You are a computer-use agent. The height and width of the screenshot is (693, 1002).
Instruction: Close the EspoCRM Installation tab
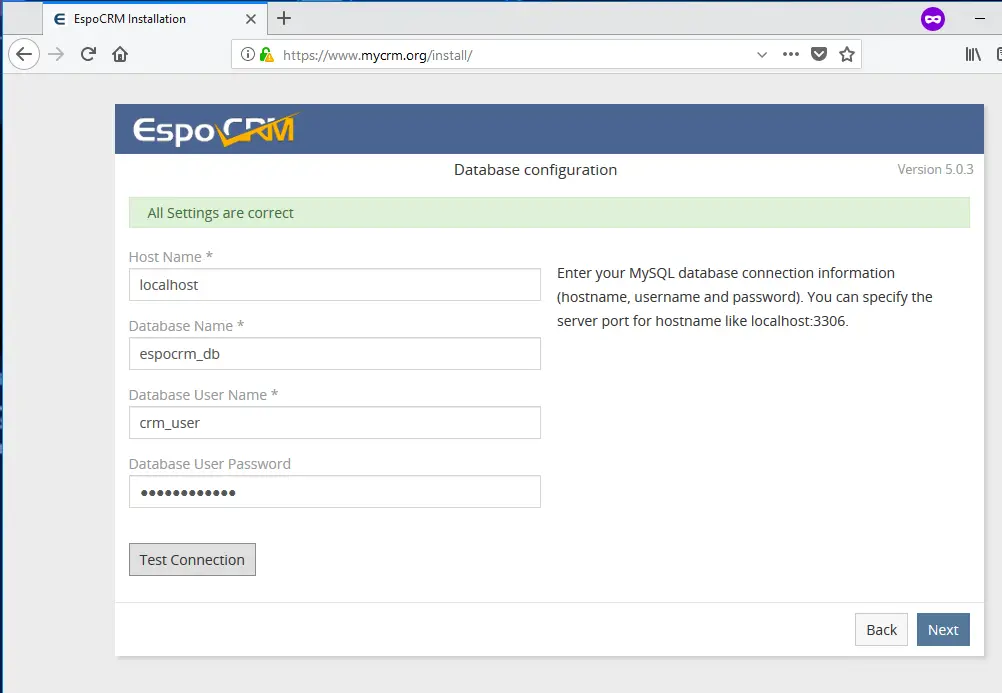pyautogui.click(x=252, y=19)
